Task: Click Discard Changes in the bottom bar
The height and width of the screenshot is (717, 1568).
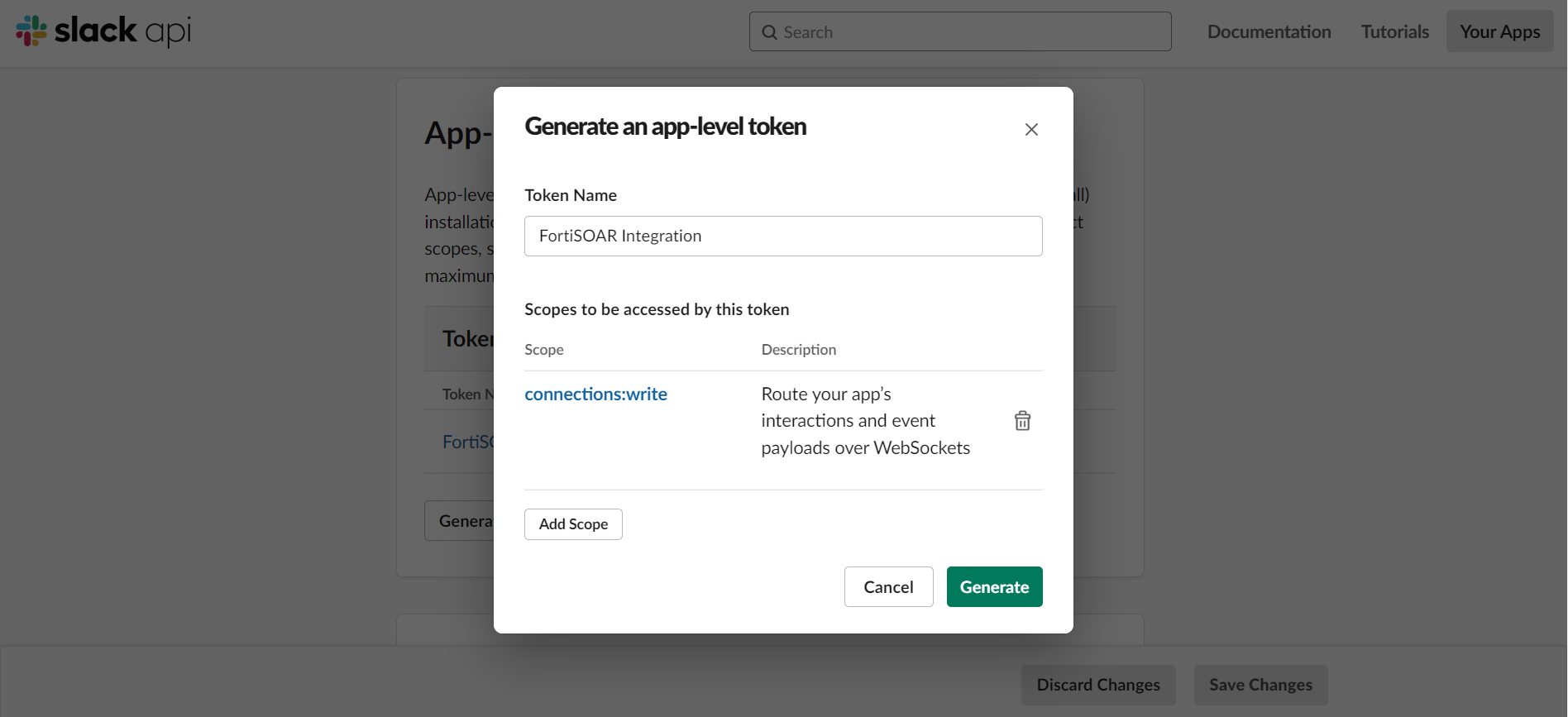Action: pos(1097,685)
